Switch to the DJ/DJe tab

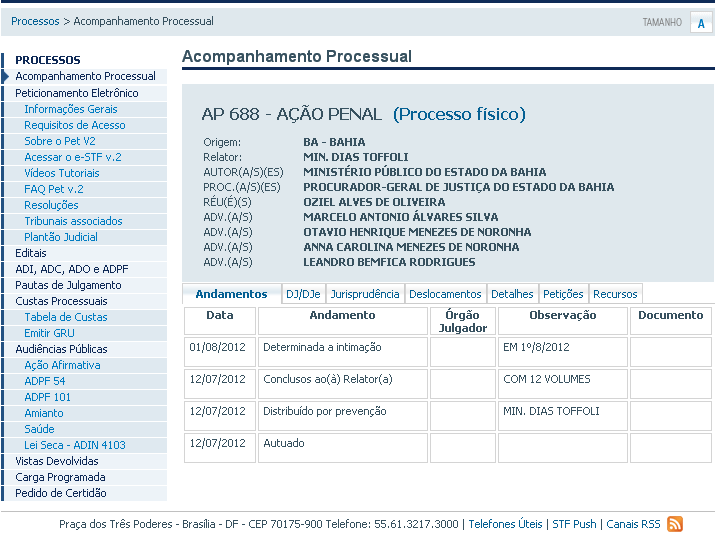303,294
